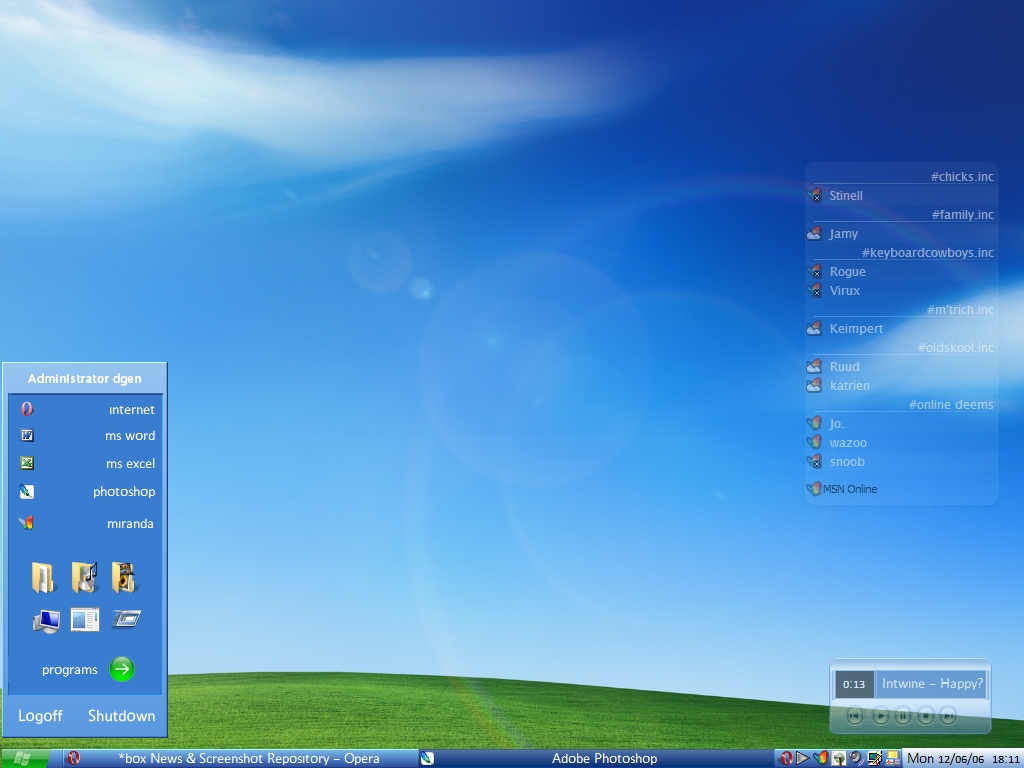Click the taskbar date and clock
Viewport: 1024px width, 768px height.
pyautogui.click(x=963, y=758)
